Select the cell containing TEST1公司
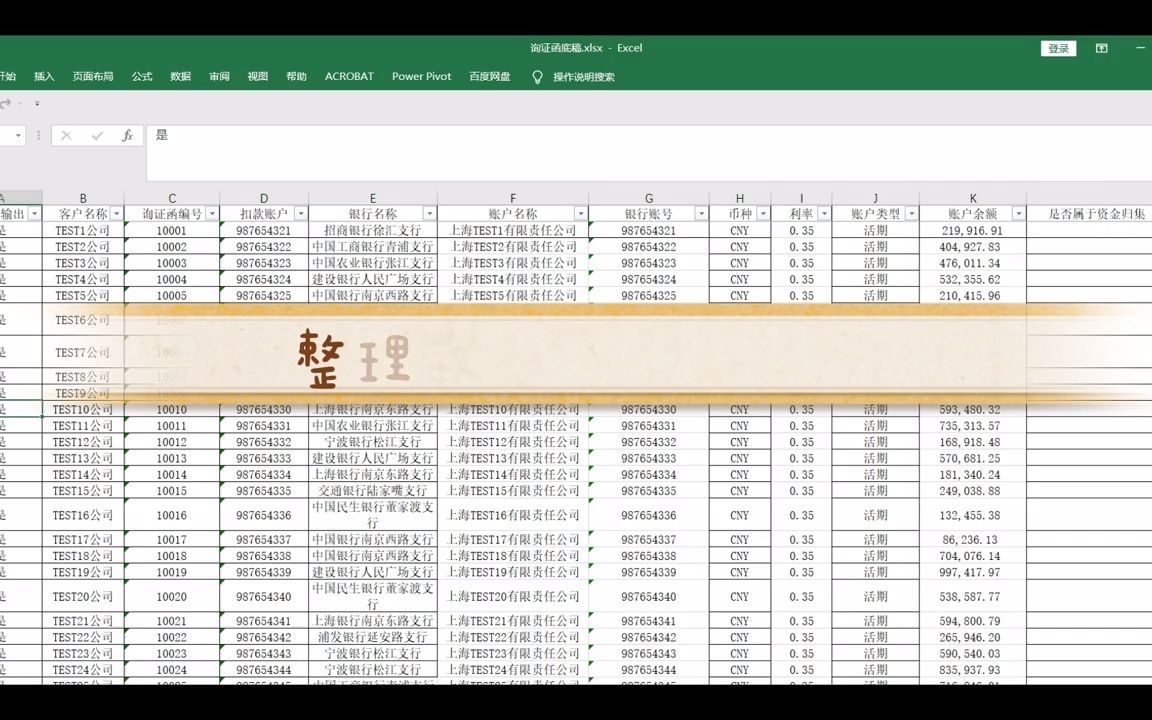This screenshot has width=1152, height=720. pyautogui.click(x=83, y=230)
